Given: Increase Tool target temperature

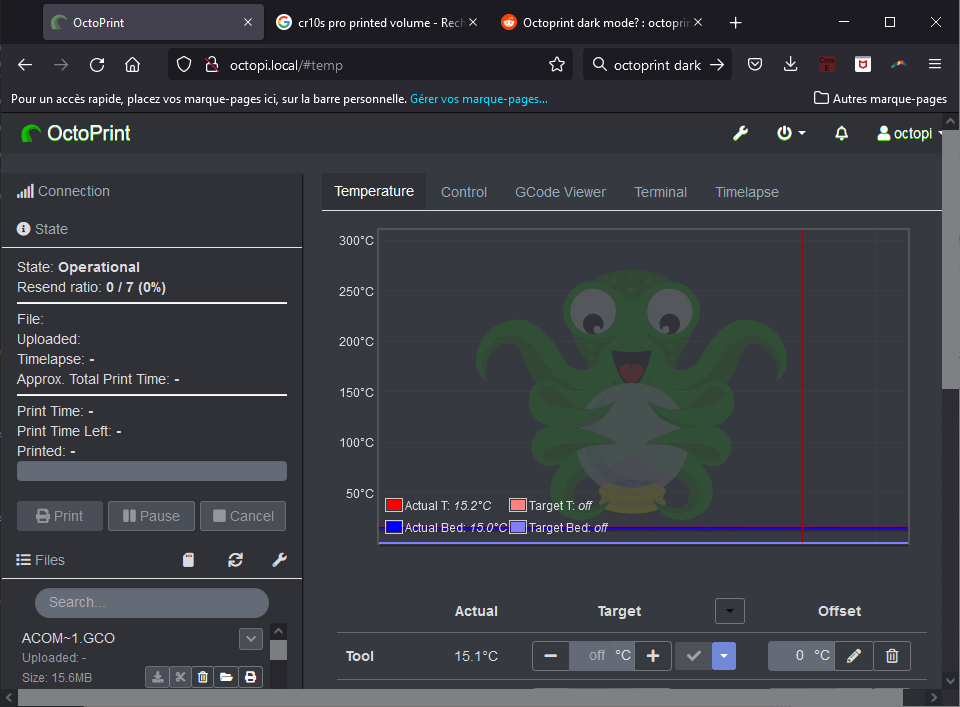Looking at the screenshot, I should click(653, 656).
